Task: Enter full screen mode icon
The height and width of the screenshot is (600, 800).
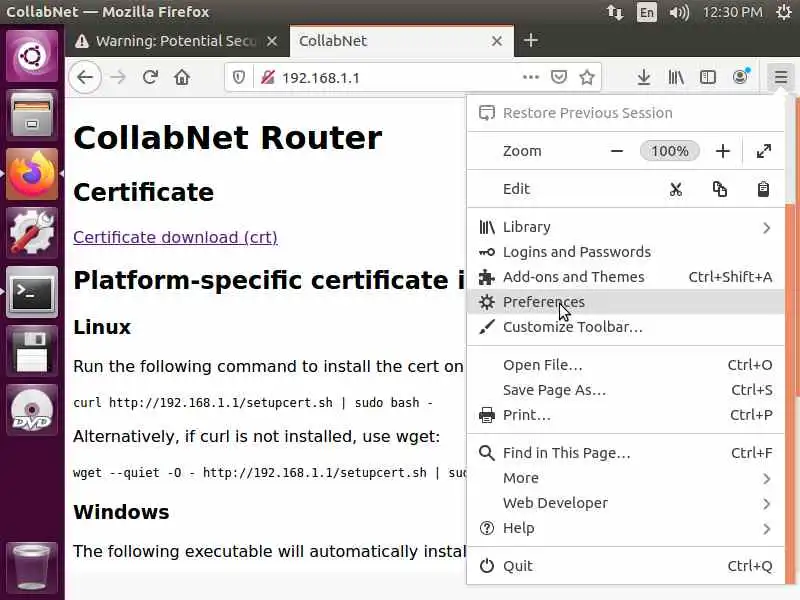Action: 764,151
